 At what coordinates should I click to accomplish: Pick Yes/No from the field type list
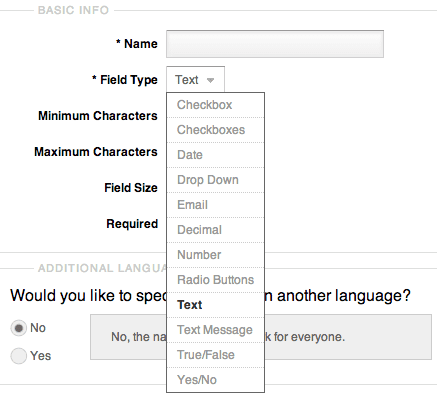(215, 380)
